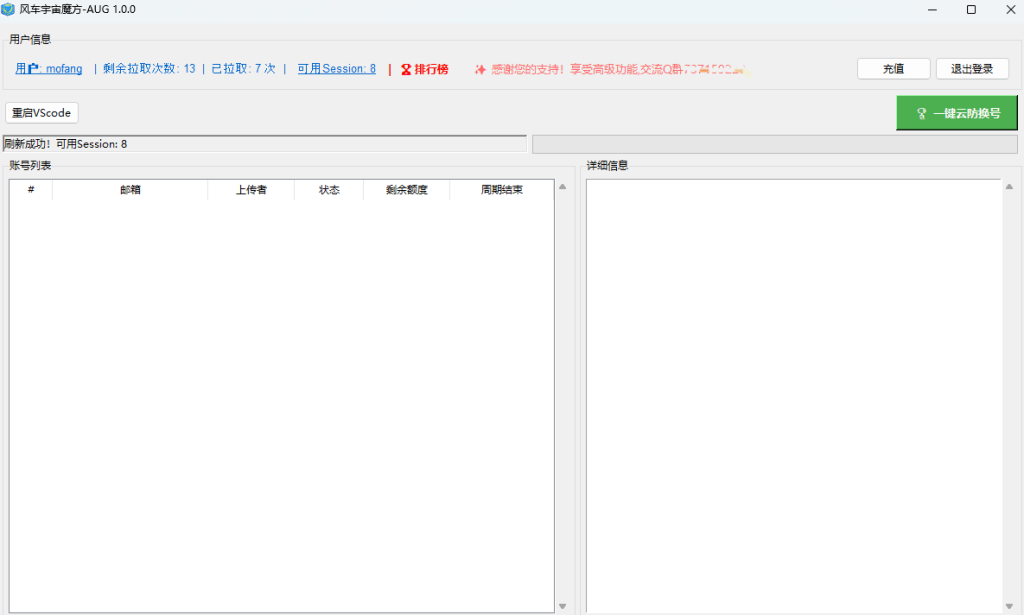Sort by 周期结束 column header
This screenshot has width=1024, height=615.
(501, 190)
